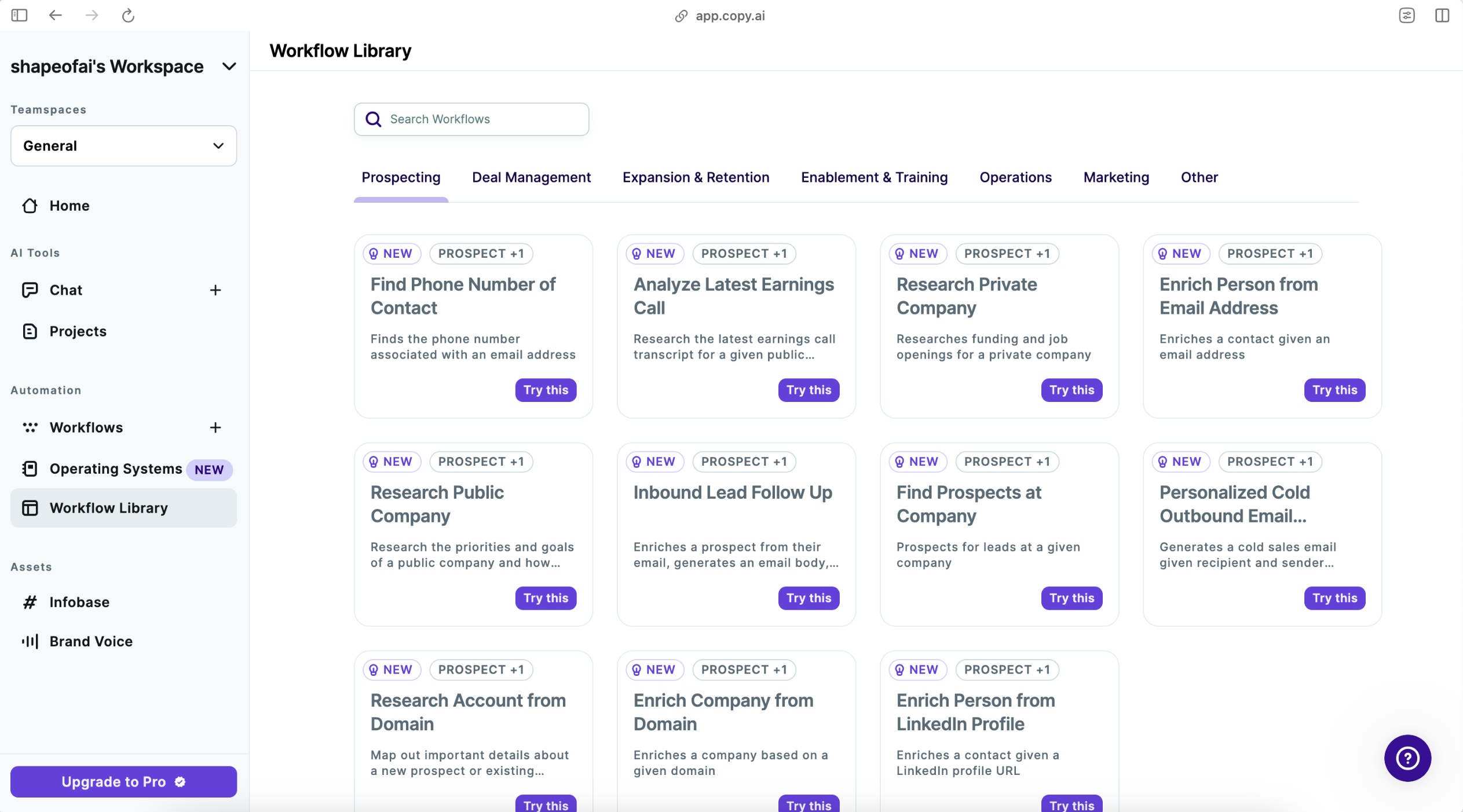Select the Marketing tab
Screen dimensions: 1463x812
[x=1116, y=177]
